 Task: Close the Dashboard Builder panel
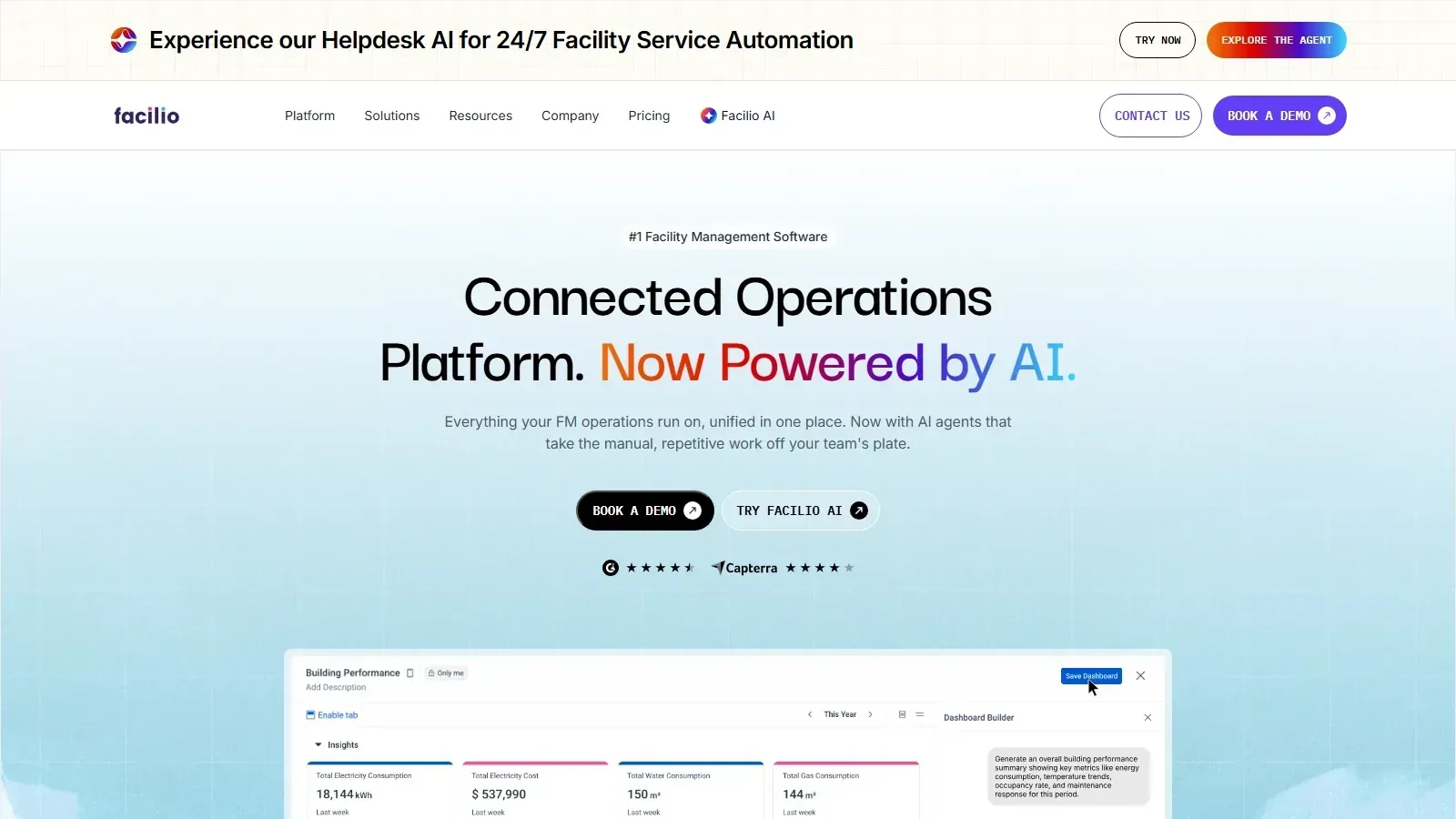point(1148,718)
